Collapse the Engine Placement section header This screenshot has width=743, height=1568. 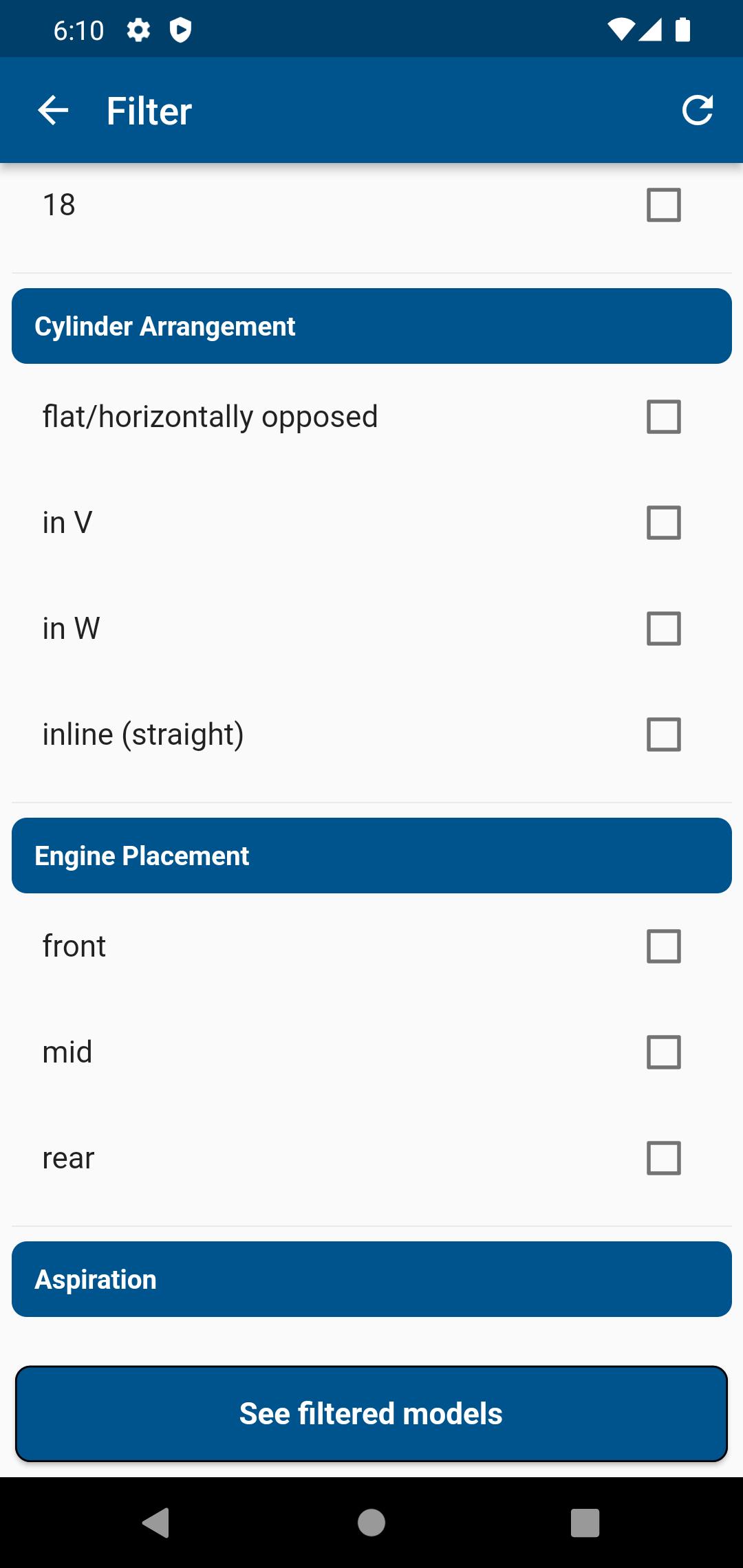click(371, 856)
